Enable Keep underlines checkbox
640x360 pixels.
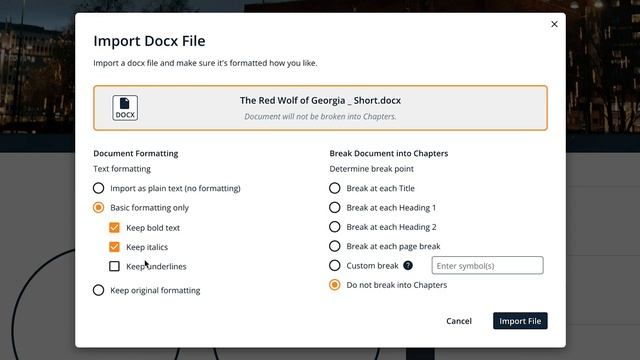click(114, 266)
